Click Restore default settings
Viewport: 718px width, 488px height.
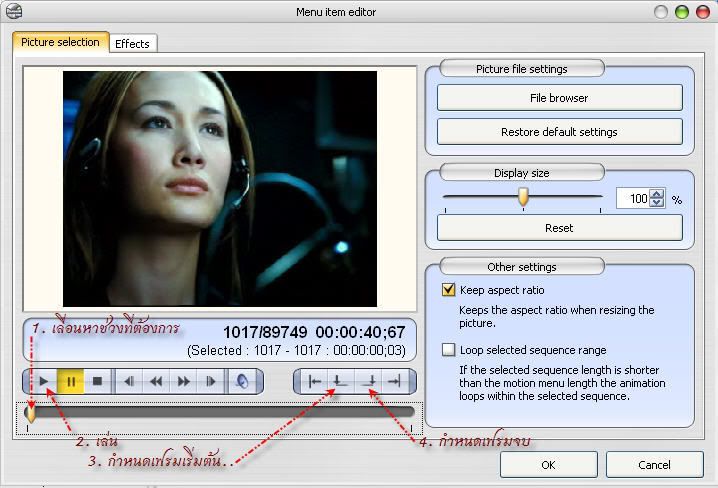(x=560, y=132)
